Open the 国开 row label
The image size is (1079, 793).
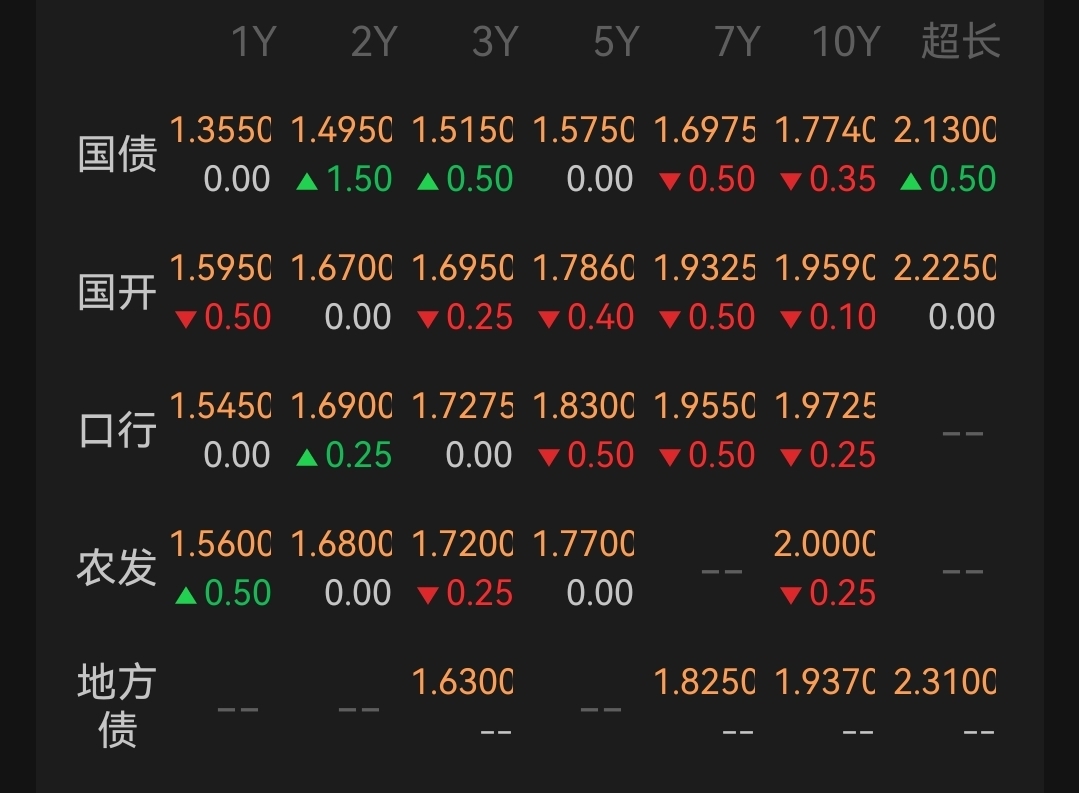(117, 293)
